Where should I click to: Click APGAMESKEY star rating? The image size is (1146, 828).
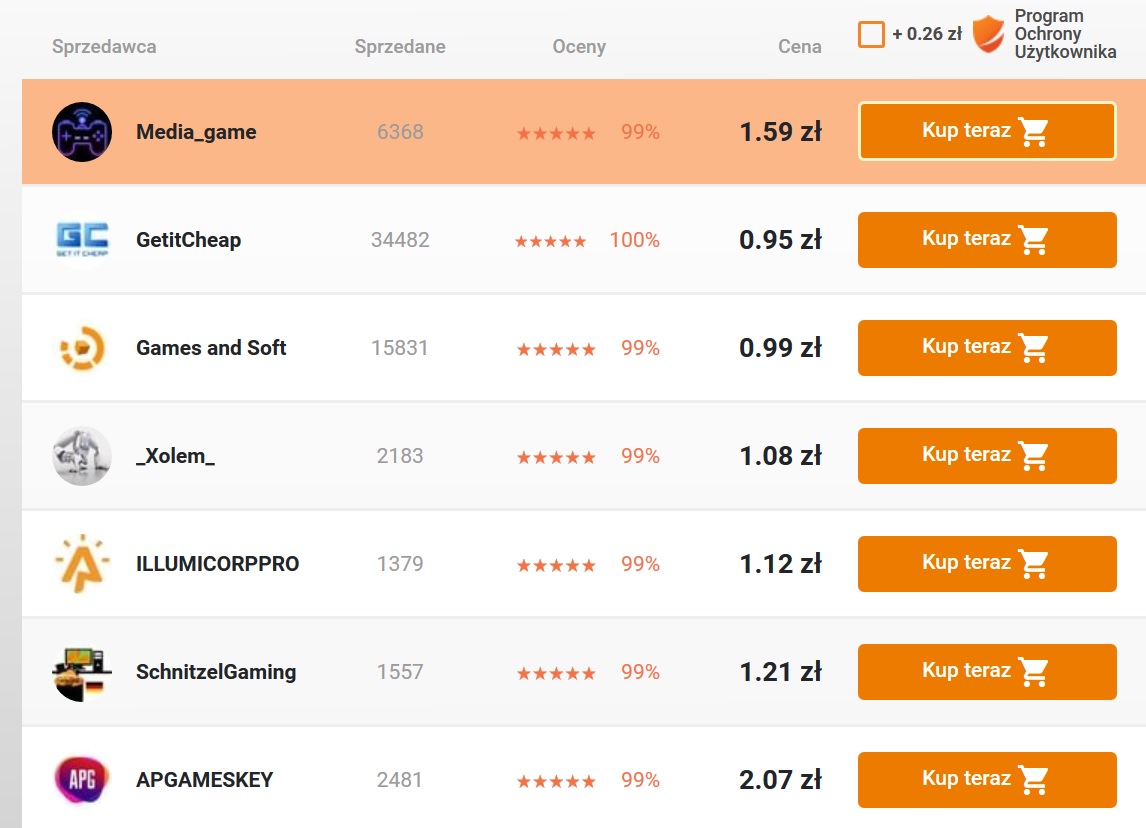tap(556, 781)
